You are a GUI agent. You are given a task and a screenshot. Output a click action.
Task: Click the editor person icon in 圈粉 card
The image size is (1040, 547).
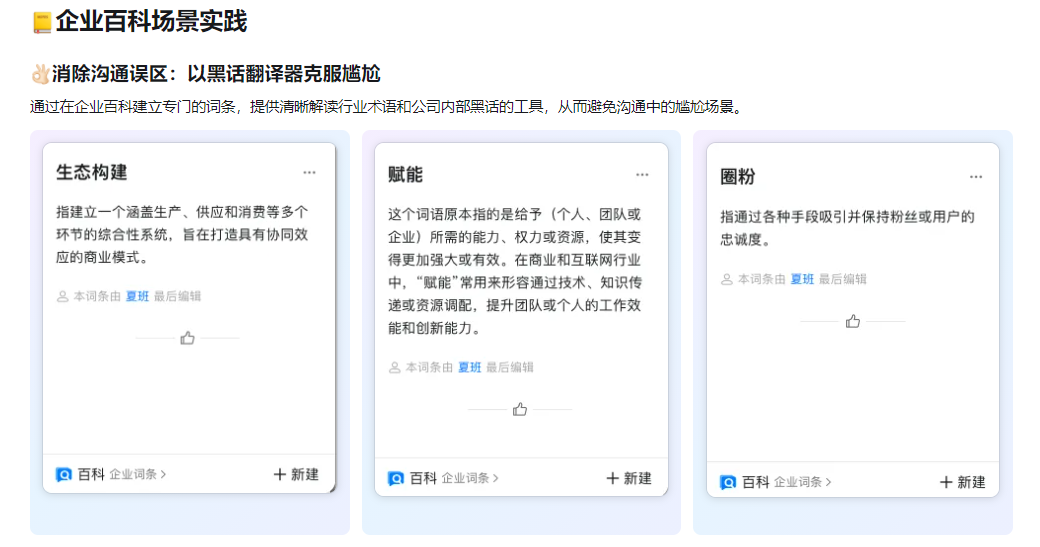727,280
